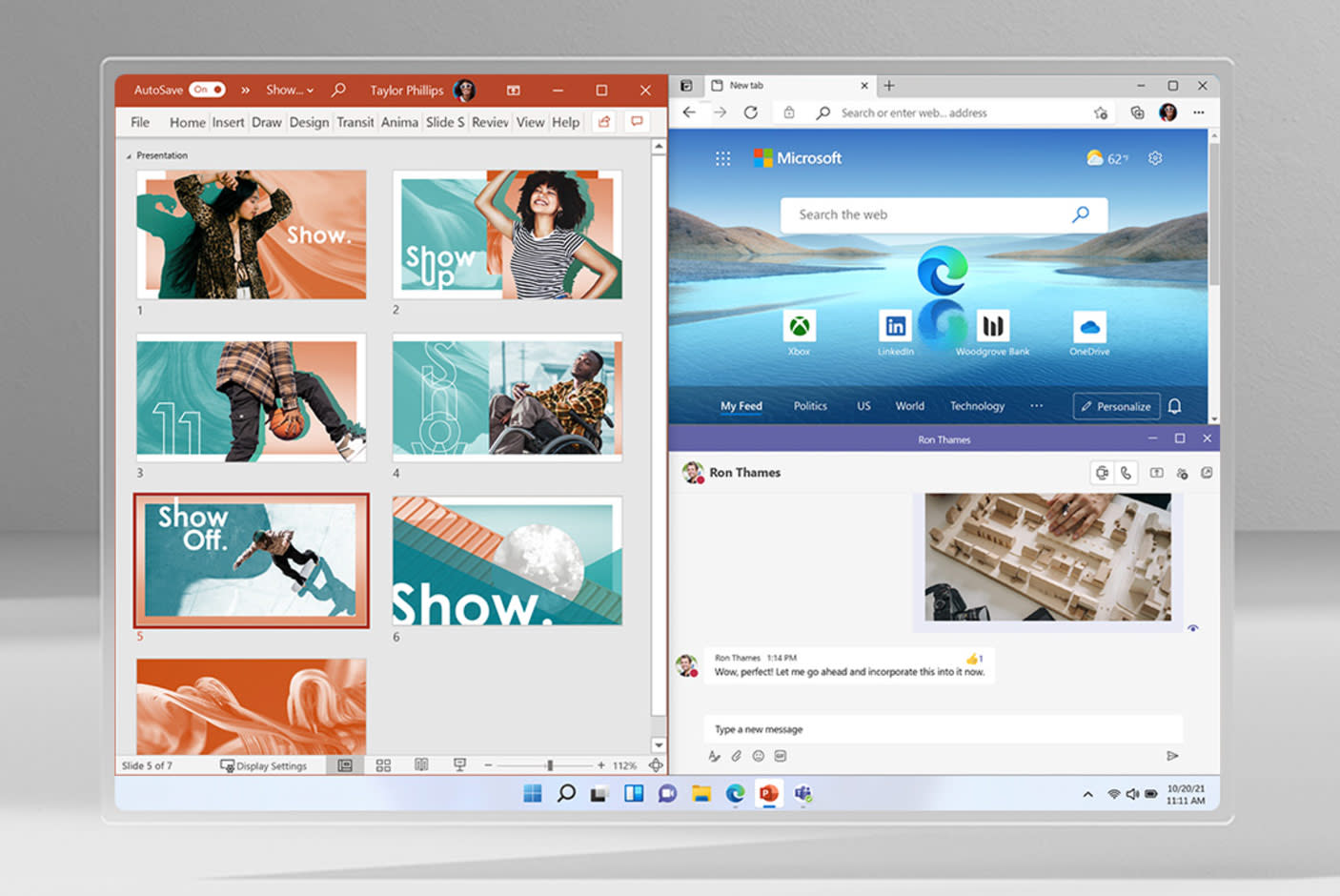Expand the hidden Quick Access toolbar chevron
1340x896 pixels.
(245, 90)
